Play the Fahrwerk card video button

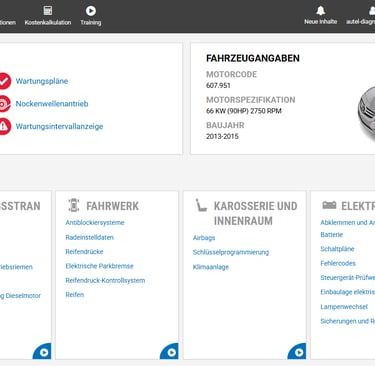[171, 352]
